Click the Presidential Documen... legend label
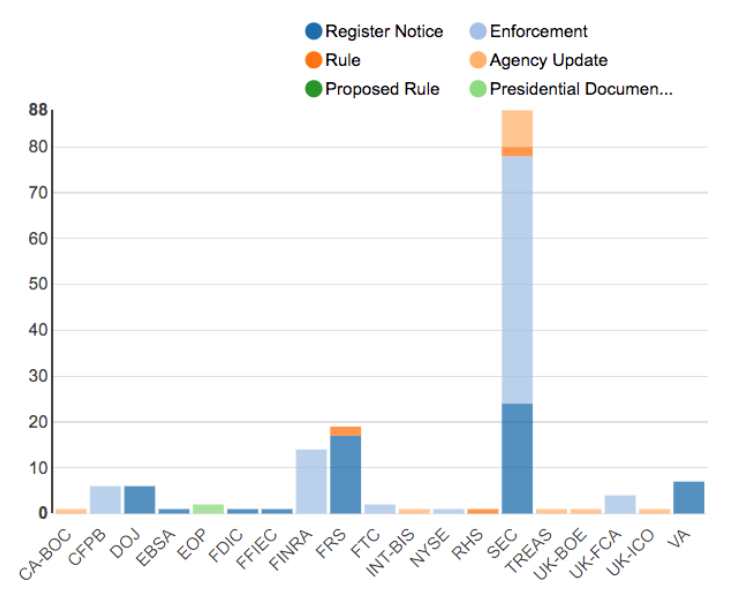The width and height of the screenshot is (735, 590). pos(581,89)
